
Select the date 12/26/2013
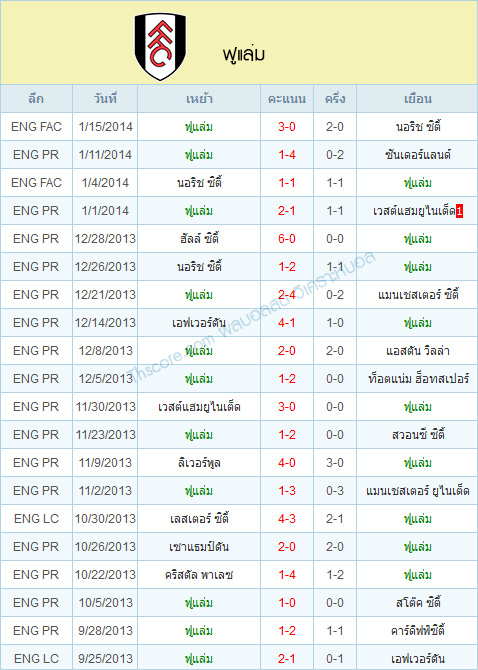click(x=105, y=267)
